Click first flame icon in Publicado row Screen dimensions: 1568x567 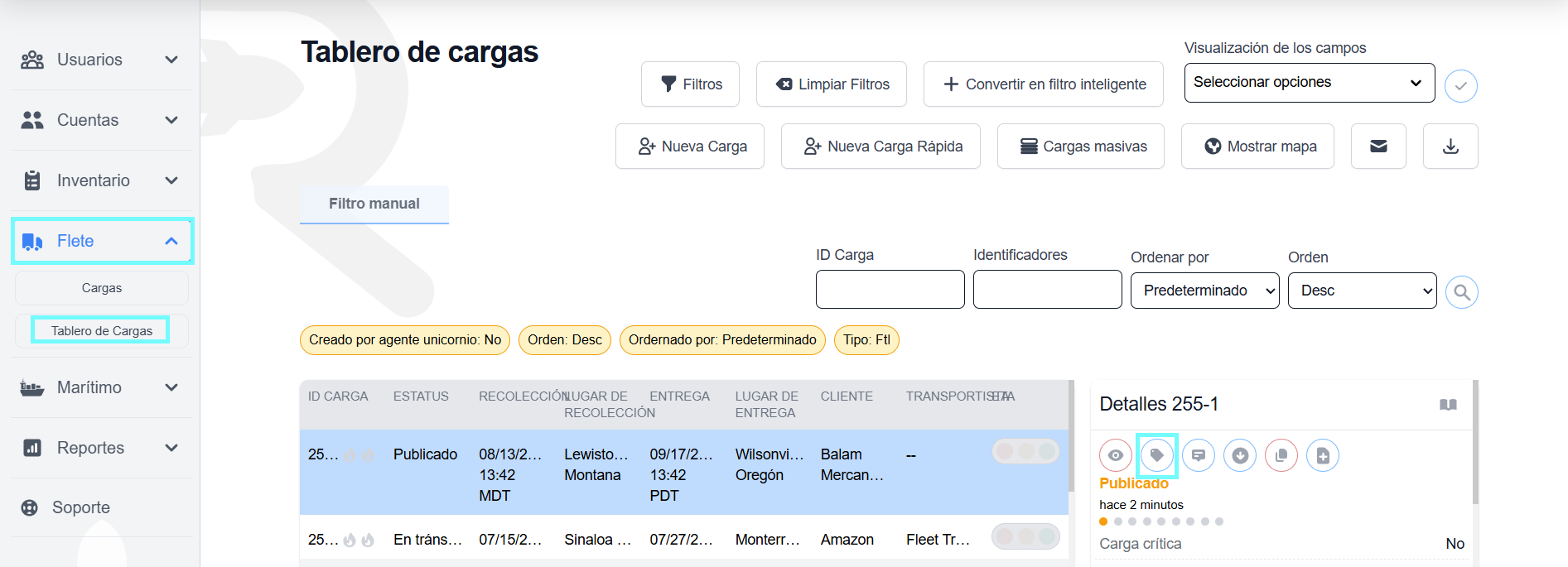click(350, 455)
